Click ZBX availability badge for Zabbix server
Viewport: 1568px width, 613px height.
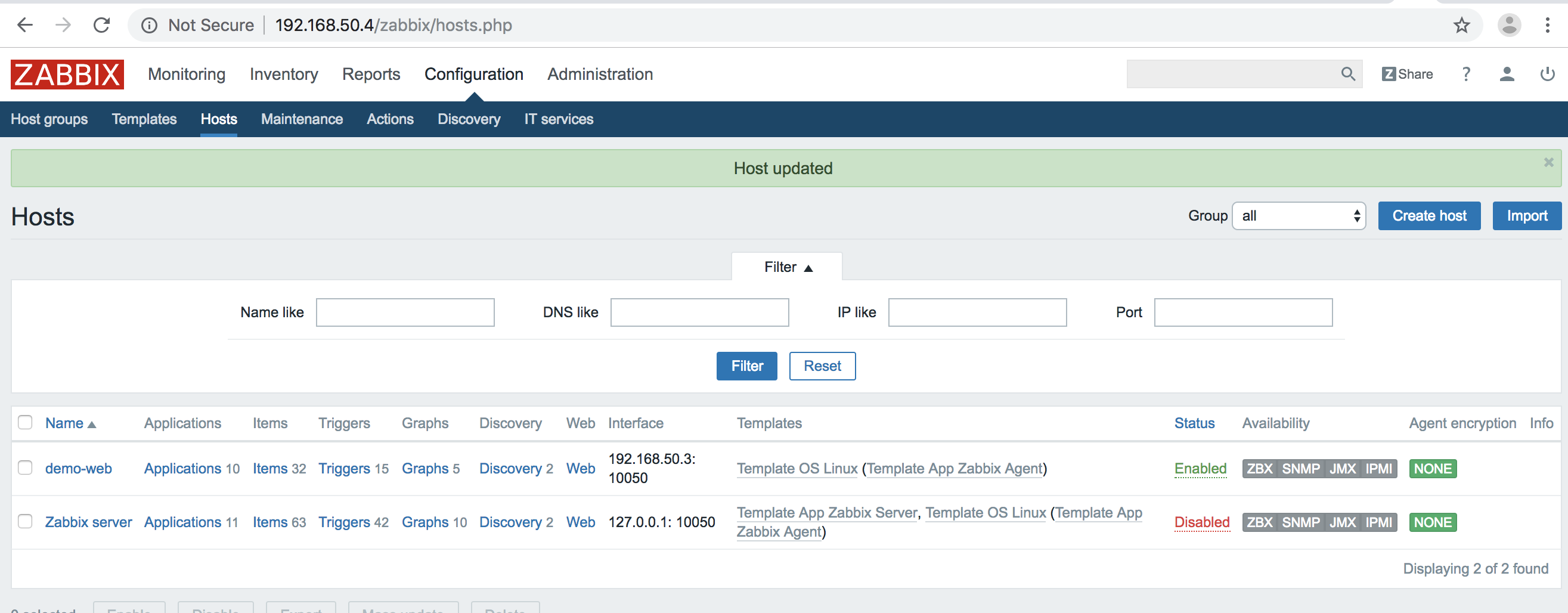click(1259, 522)
